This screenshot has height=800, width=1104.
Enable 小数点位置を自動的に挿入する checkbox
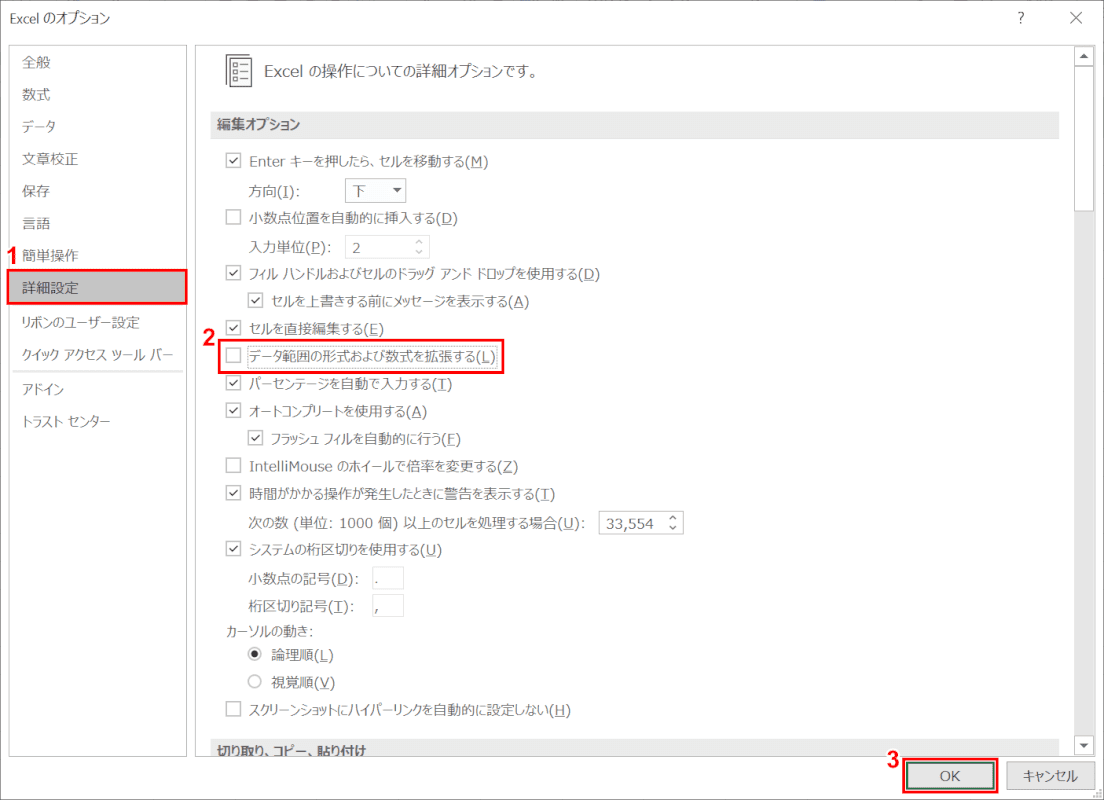tap(233, 217)
